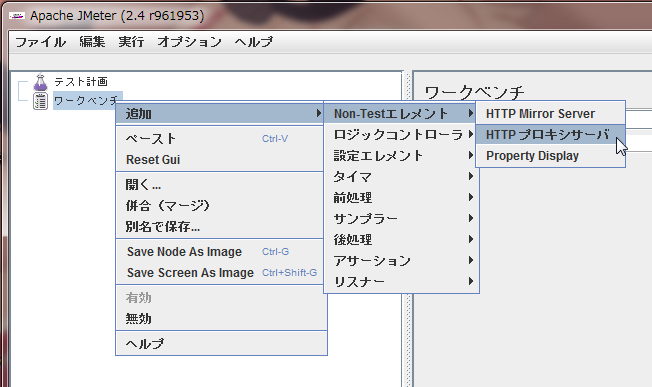Screen dimensions: 652x387
Task: Open the 実行 menu
Action: tap(131, 42)
